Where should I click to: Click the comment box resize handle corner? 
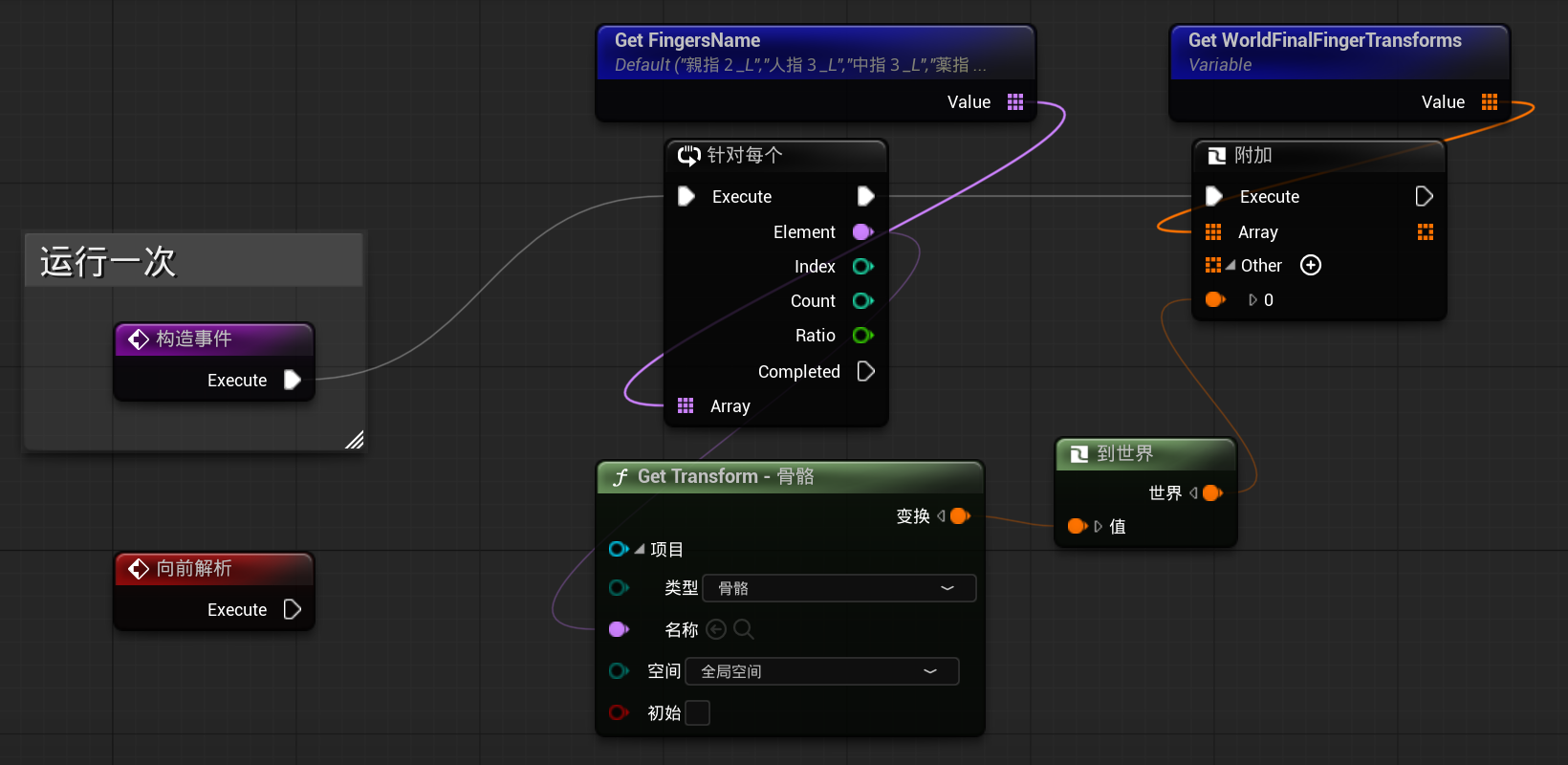click(355, 440)
